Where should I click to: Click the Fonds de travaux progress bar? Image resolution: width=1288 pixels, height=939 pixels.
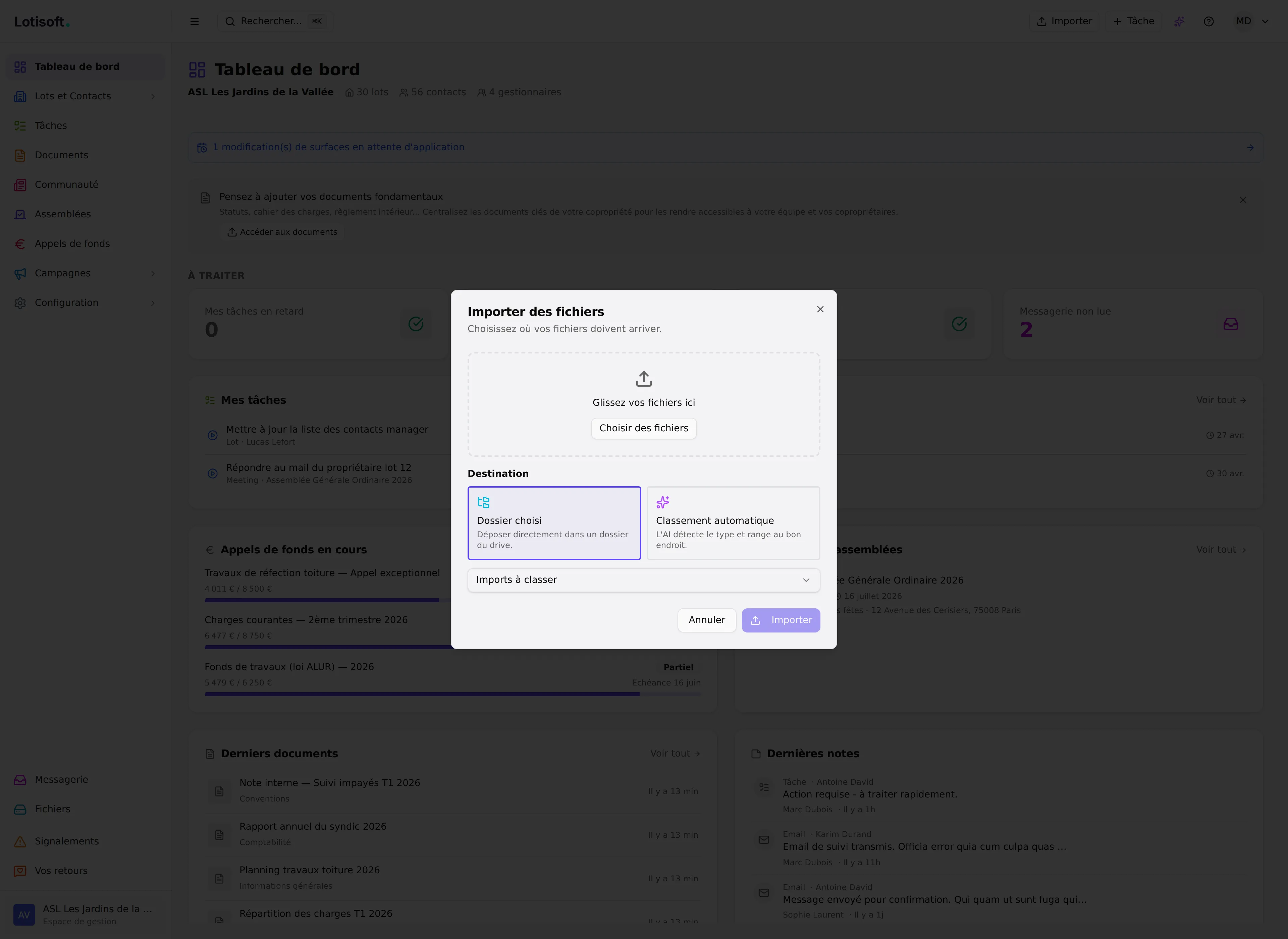click(x=452, y=694)
